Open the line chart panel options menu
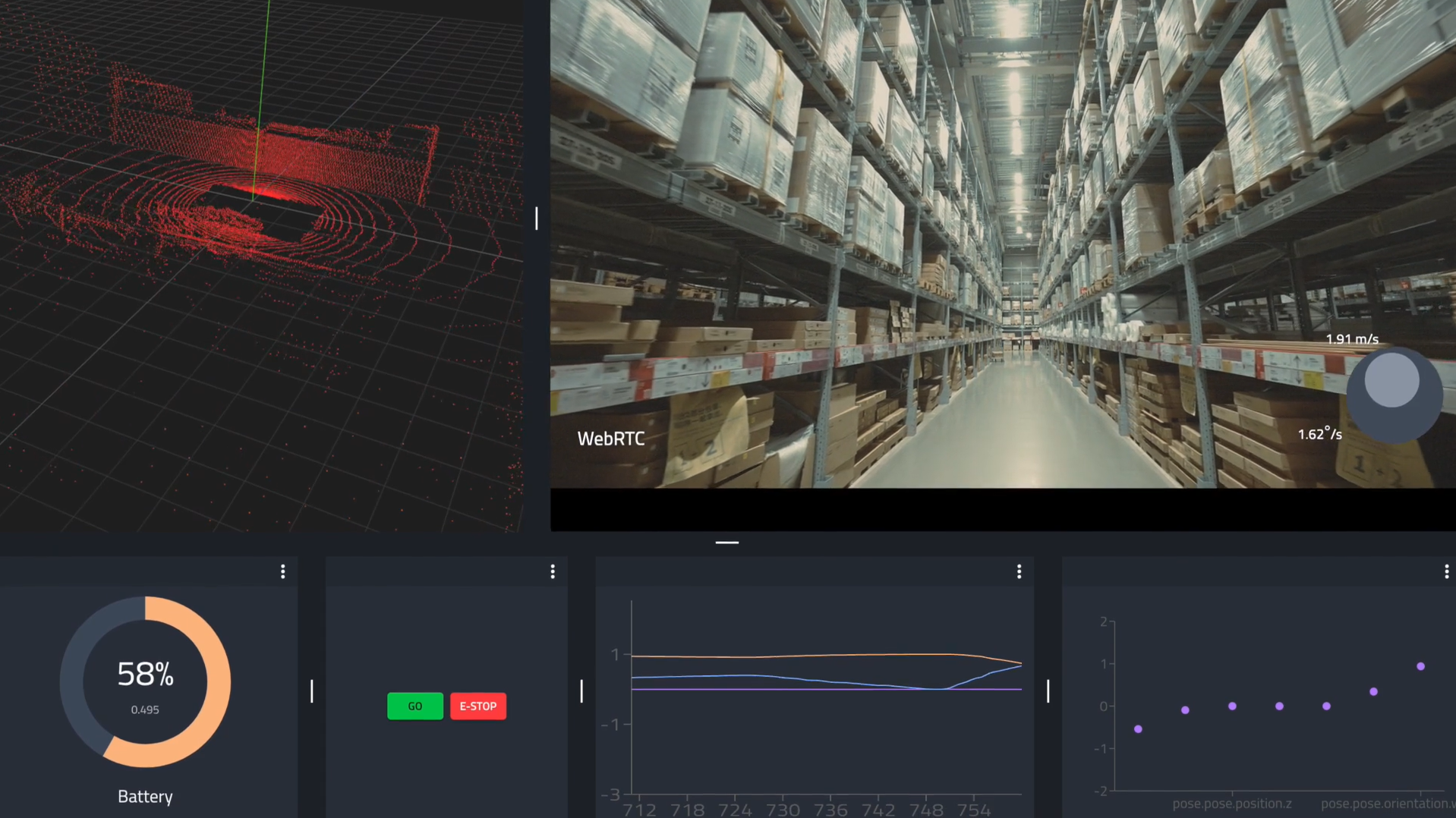This screenshot has width=1456, height=818. pos(1019,571)
